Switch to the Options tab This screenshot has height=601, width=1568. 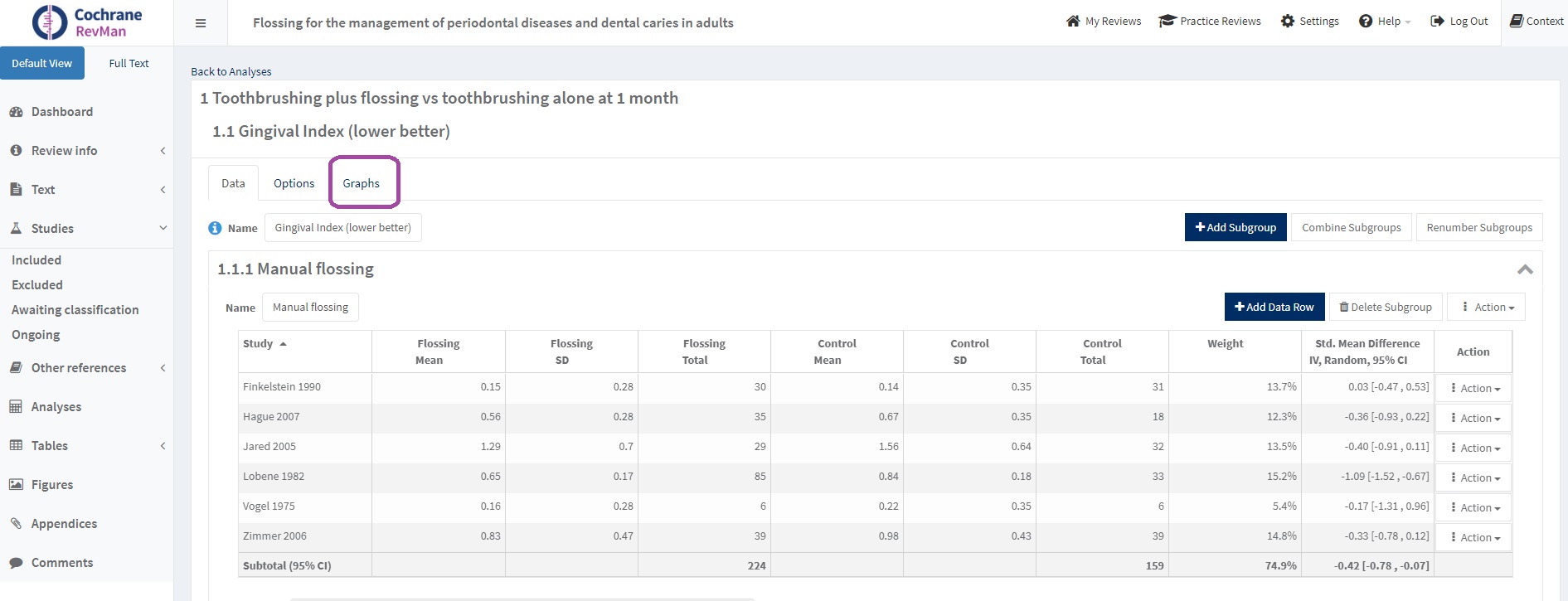click(x=294, y=183)
